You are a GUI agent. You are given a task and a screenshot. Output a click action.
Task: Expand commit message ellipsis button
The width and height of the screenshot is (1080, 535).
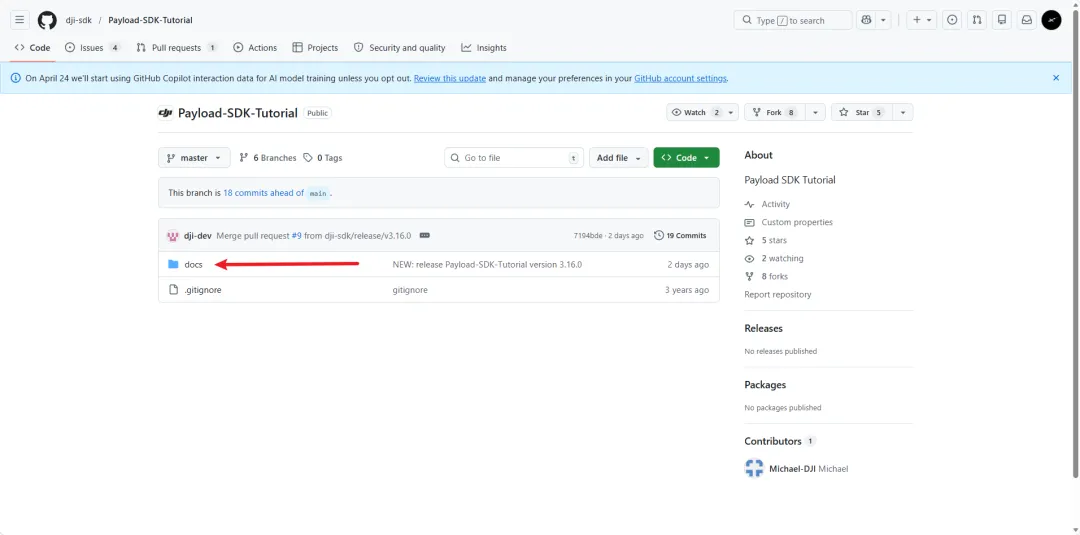coord(425,235)
